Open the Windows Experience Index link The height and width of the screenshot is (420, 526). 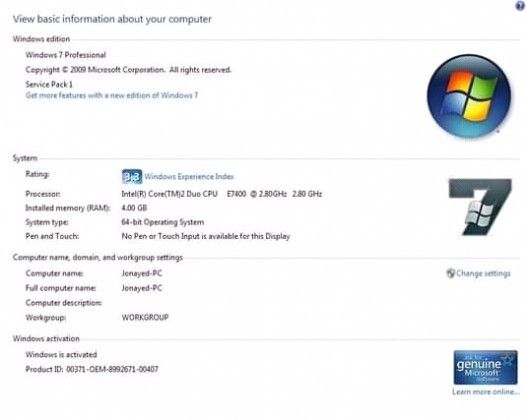coord(189,176)
